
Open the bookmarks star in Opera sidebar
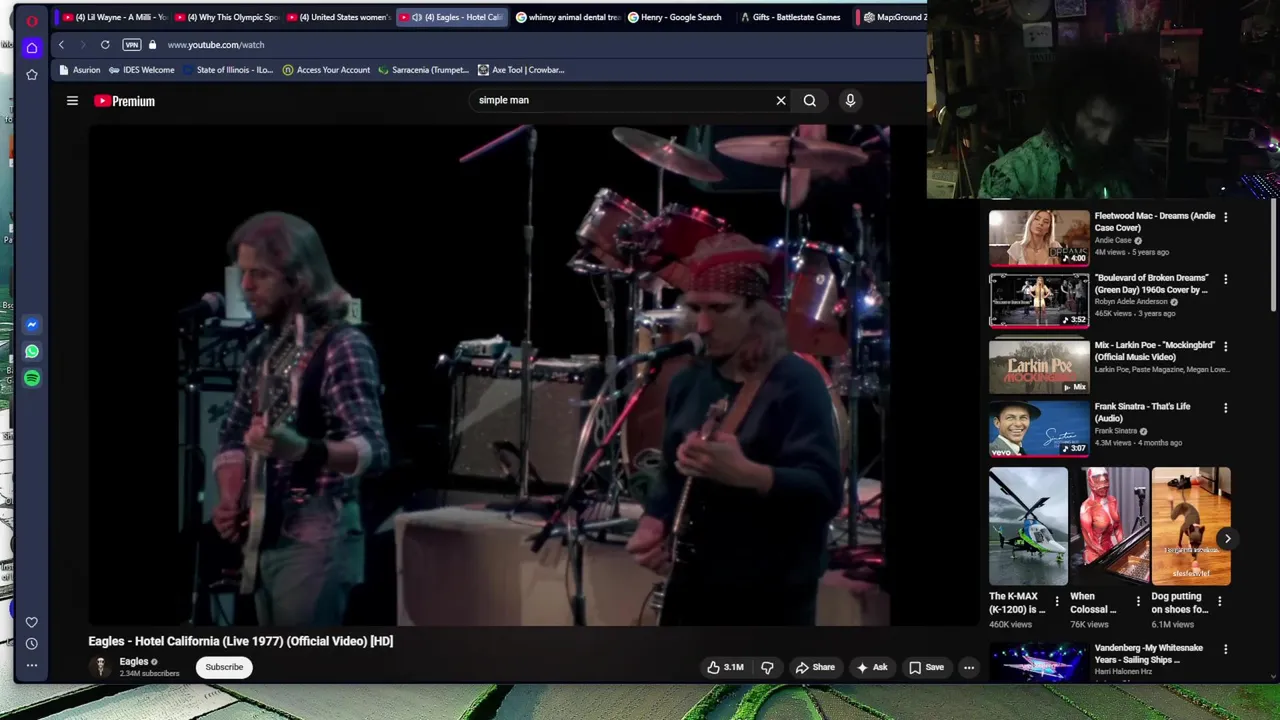[32, 75]
